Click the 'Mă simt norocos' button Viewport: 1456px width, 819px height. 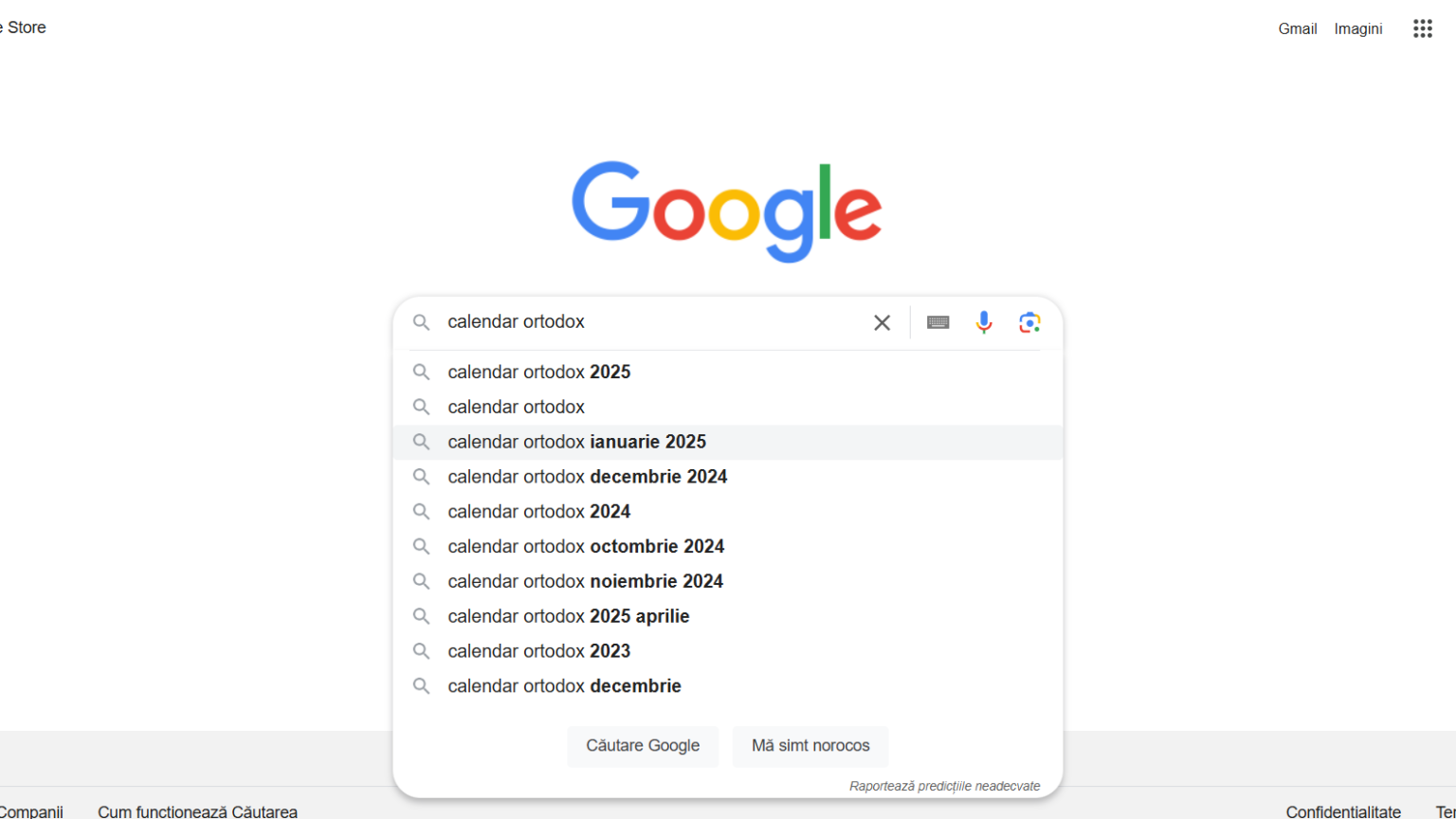[x=810, y=746]
